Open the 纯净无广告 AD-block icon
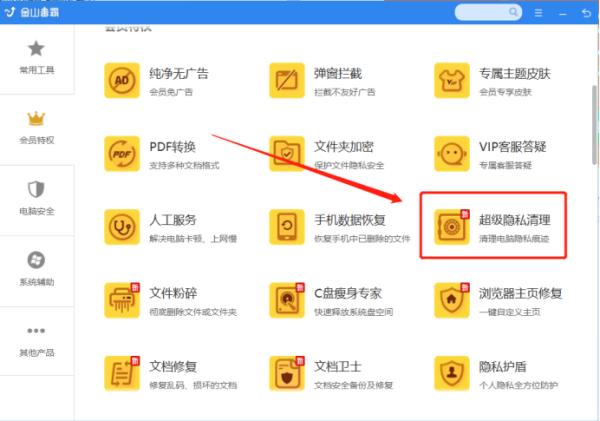 click(x=122, y=80)
